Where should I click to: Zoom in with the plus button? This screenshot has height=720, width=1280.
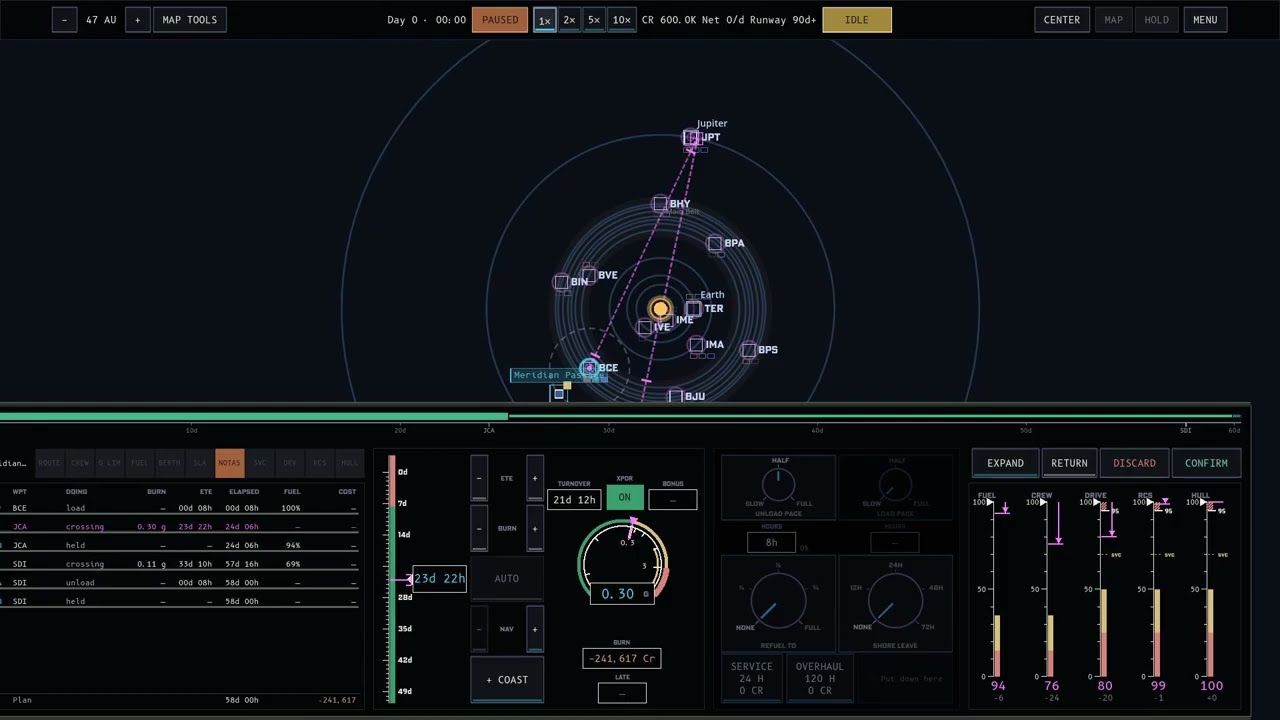[137, 20]
